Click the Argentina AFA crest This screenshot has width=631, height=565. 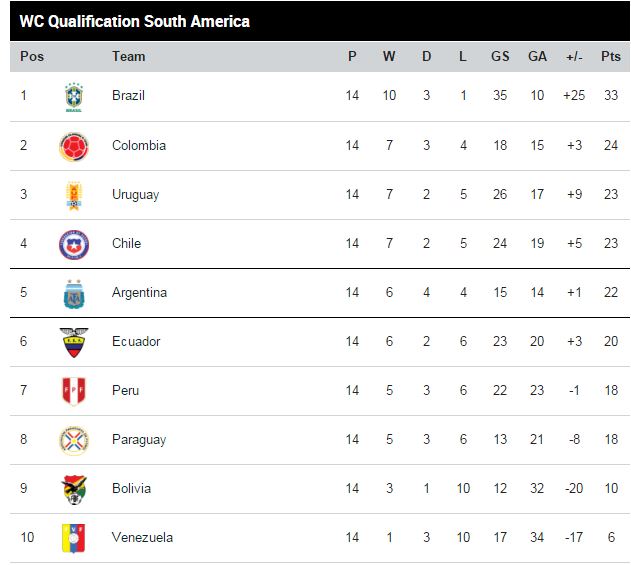[x=74, y=294]
